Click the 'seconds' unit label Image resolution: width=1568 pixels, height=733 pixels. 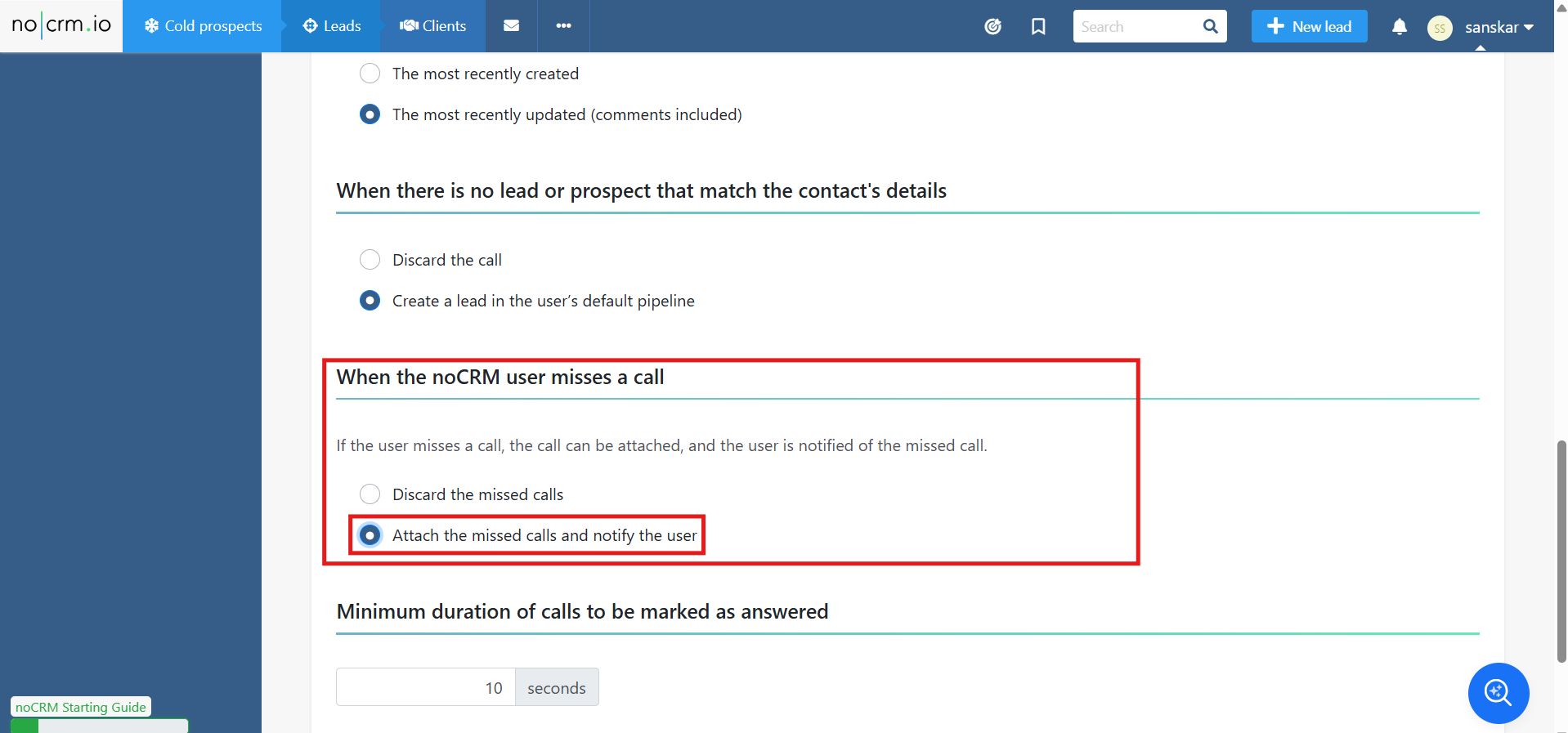557,687
